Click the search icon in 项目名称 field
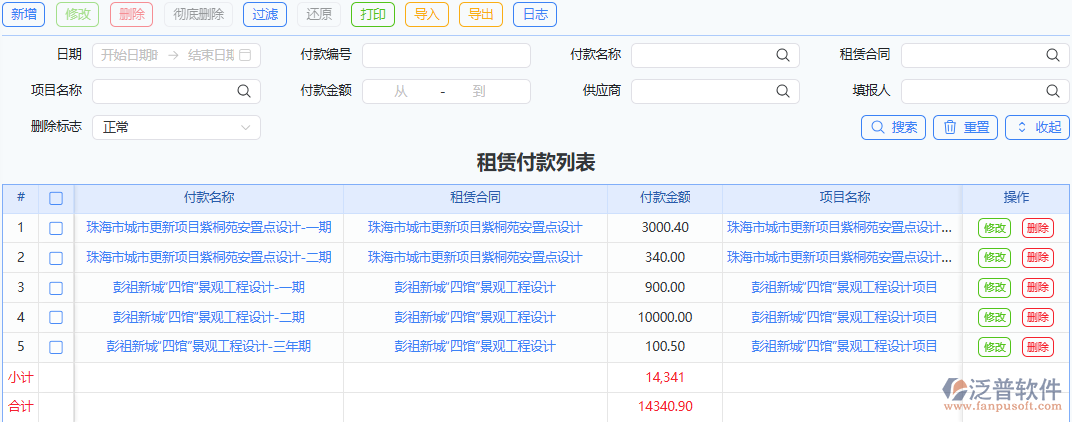 (x=243, y=91)
